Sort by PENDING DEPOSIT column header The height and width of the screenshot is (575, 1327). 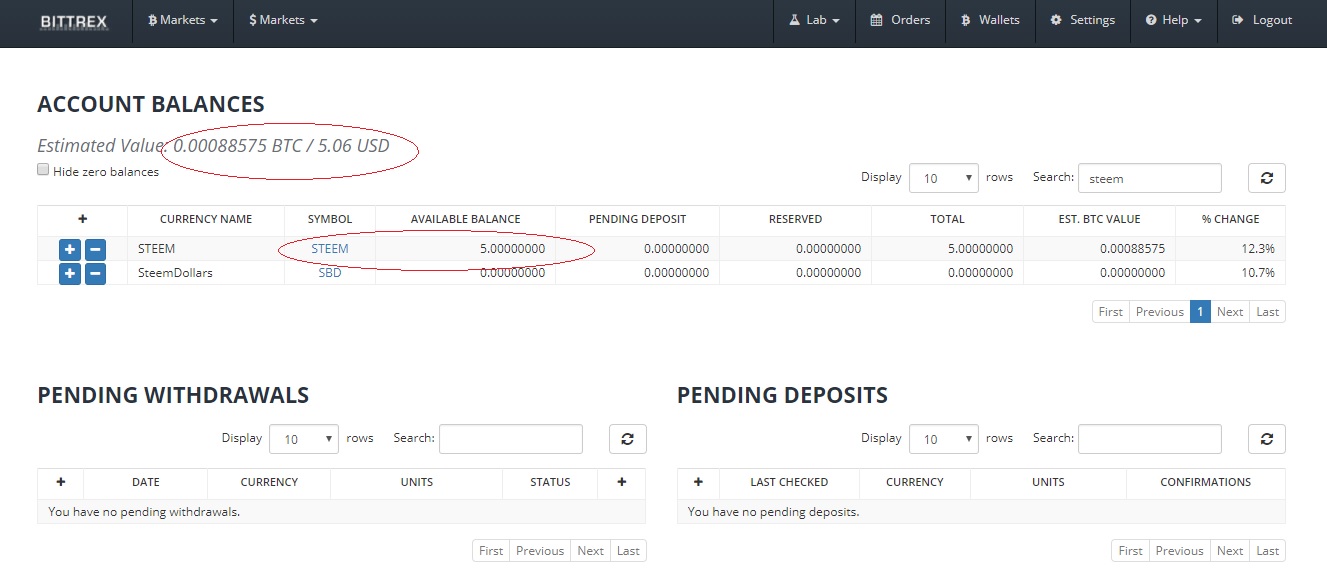click(638, 219)
